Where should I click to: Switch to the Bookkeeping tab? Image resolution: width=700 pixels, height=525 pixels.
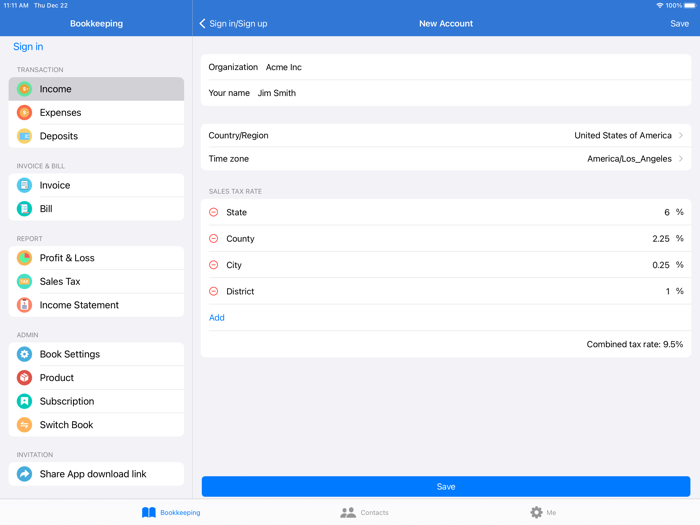(x=171, y=512)
